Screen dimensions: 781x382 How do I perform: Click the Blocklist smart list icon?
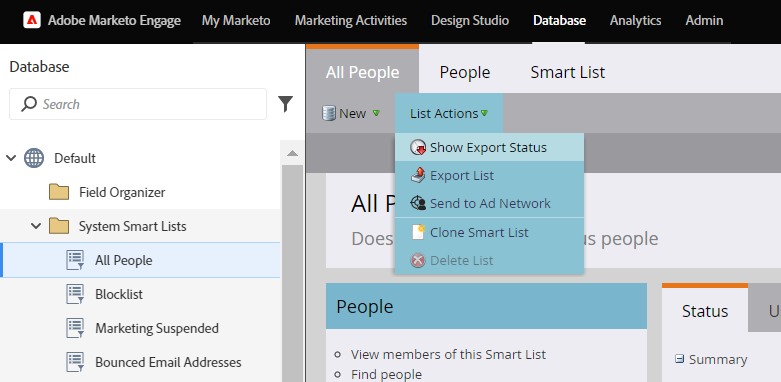coord(75,294)
